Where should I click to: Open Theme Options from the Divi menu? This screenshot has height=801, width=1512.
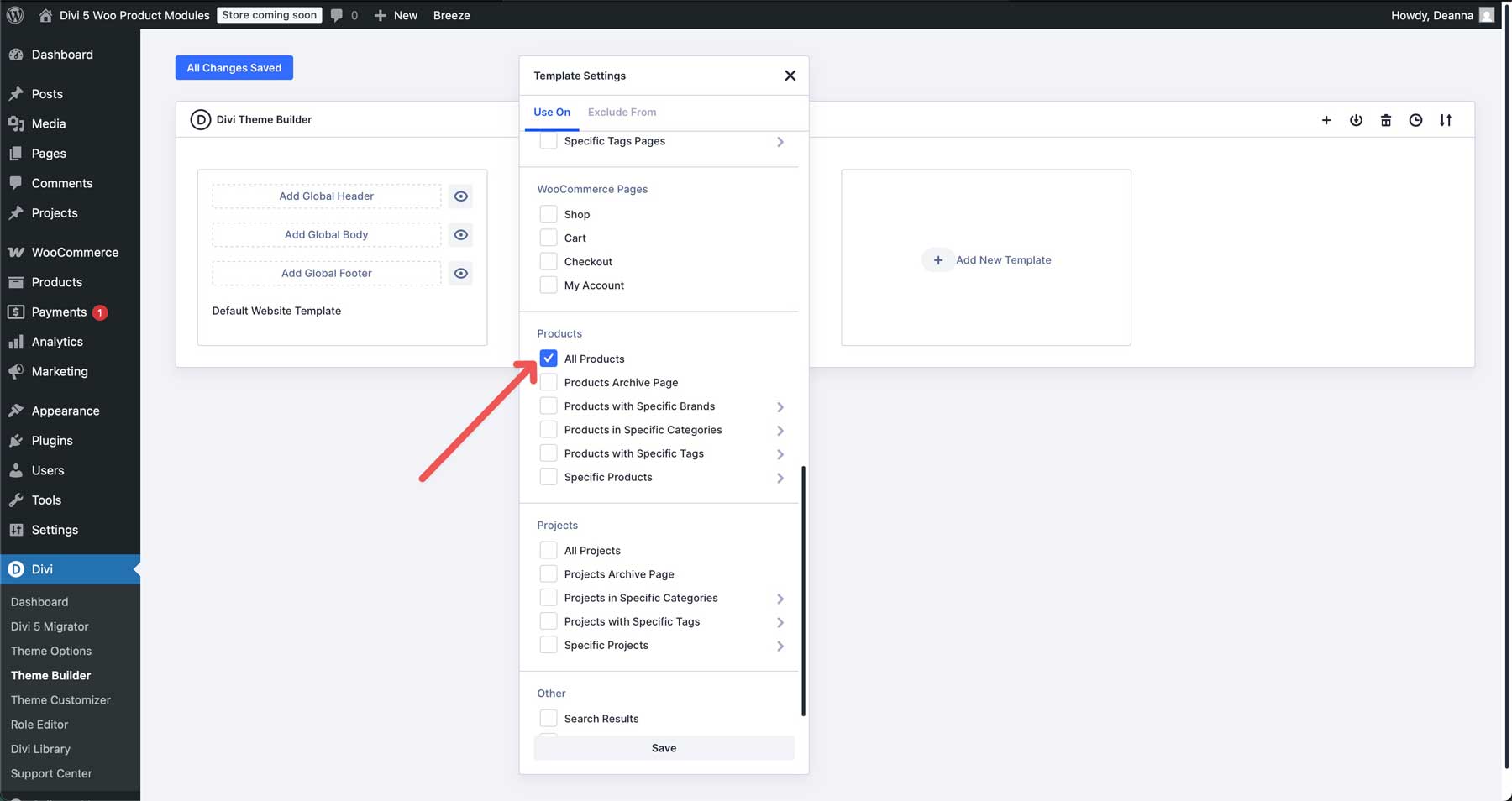51,650
